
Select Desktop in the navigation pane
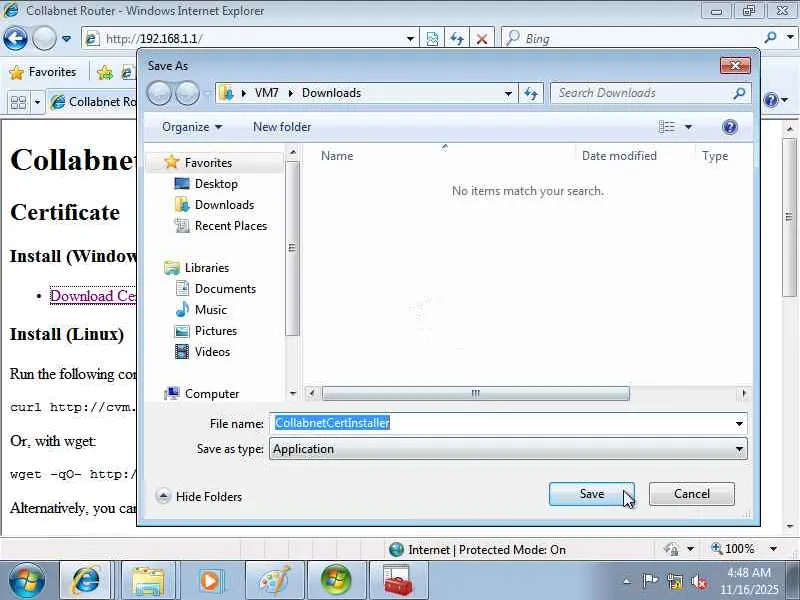[216, 184]
